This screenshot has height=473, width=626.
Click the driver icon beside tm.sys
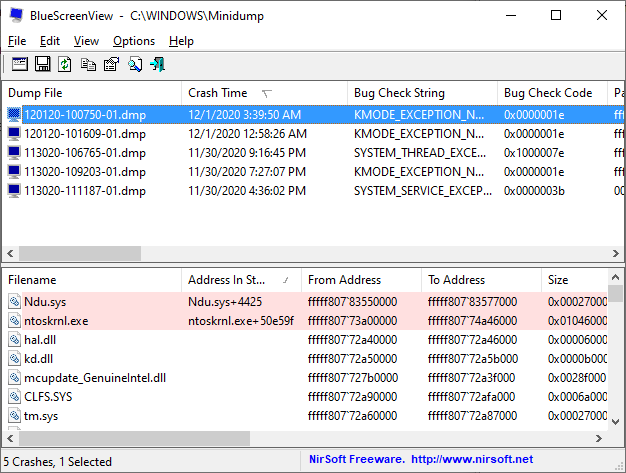[14, 416]
